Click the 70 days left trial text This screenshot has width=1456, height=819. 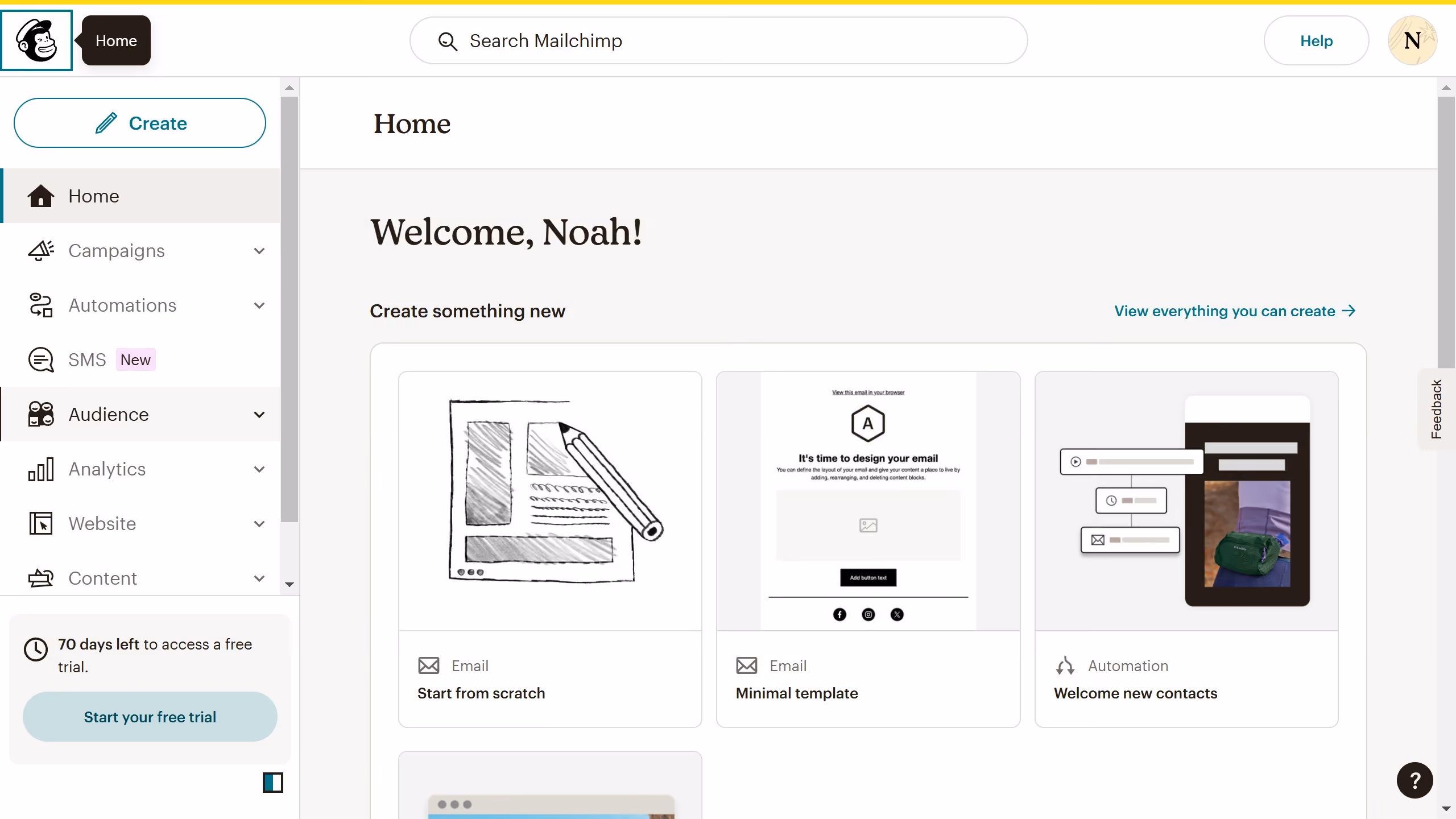pyautogui.click(x=155, y=655)
